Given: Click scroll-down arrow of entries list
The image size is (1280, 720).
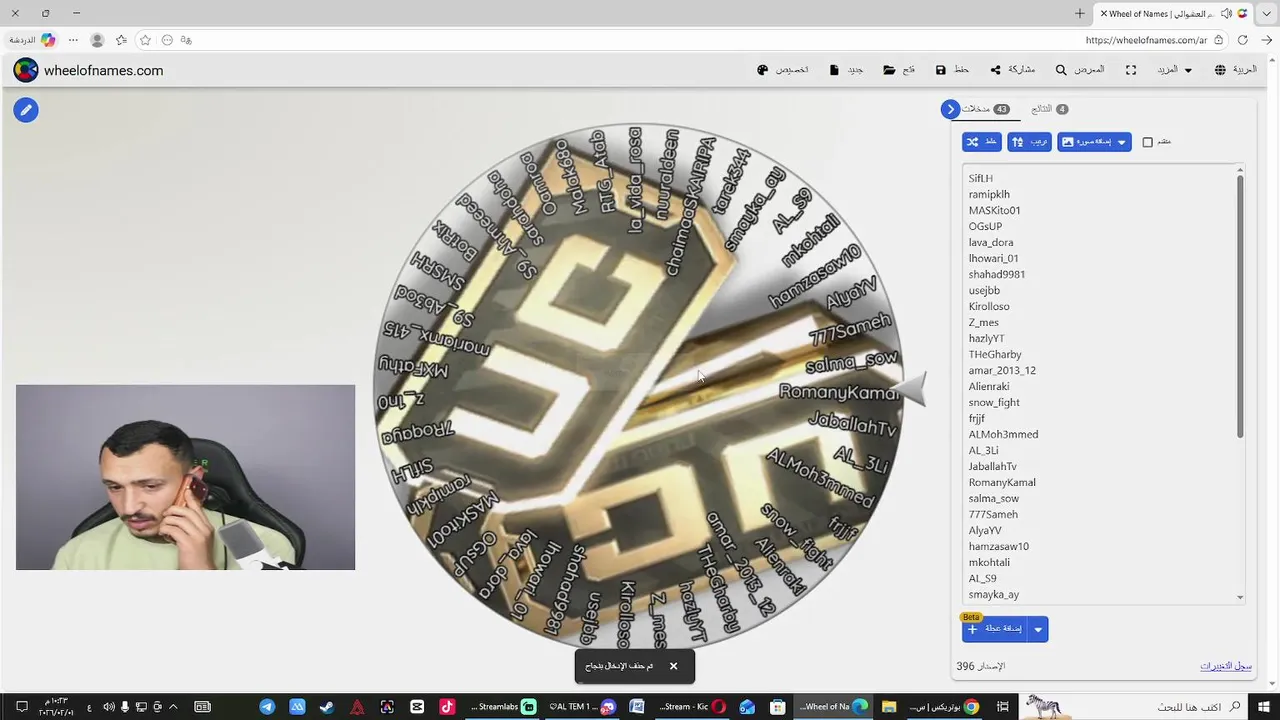Looking at the screenshot, I should (1240, 598).
